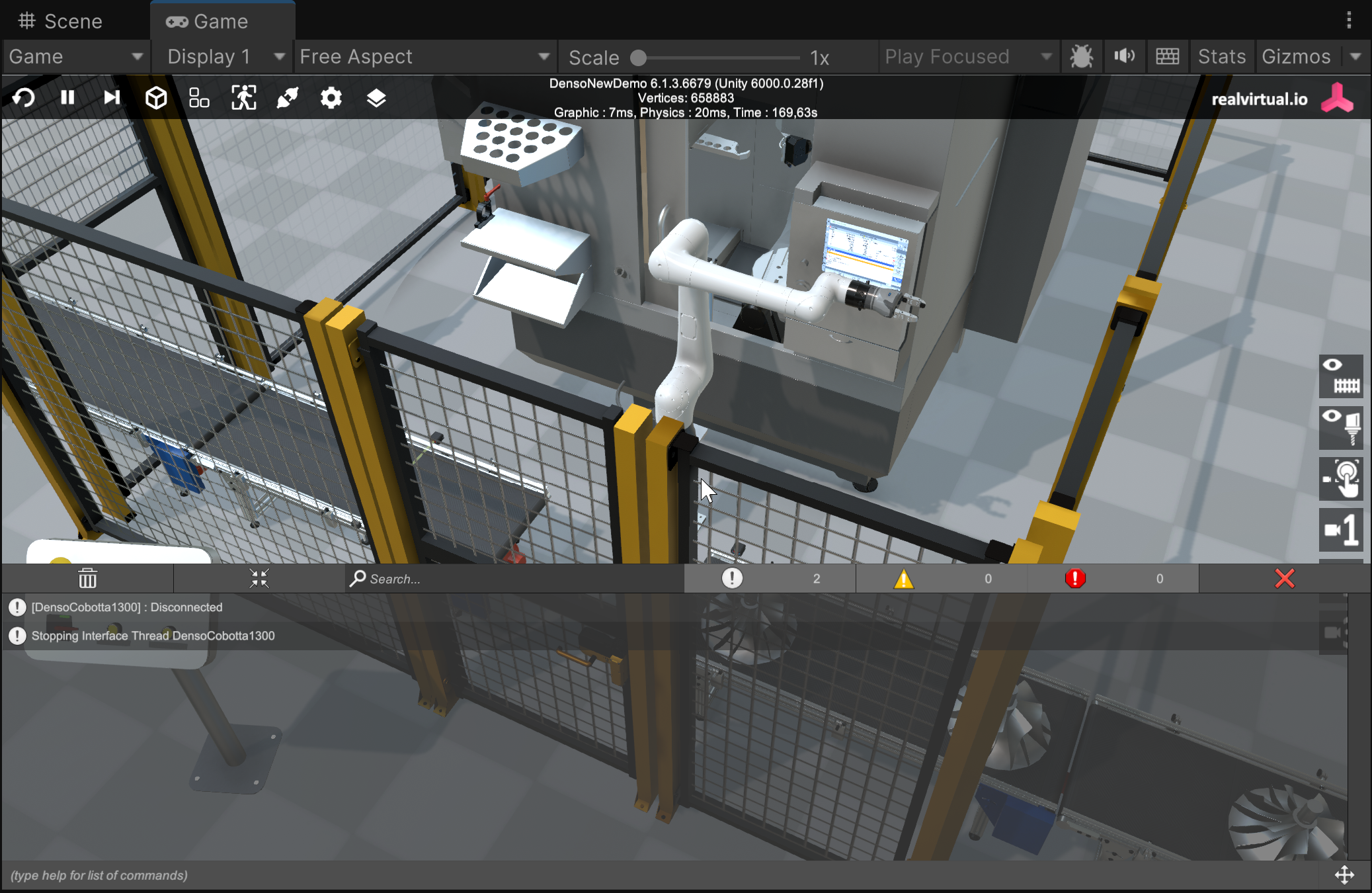Viewport: 1372px width, 893px height.
Task: Click the Scale slider handle
Action: [x=638, y=58]
